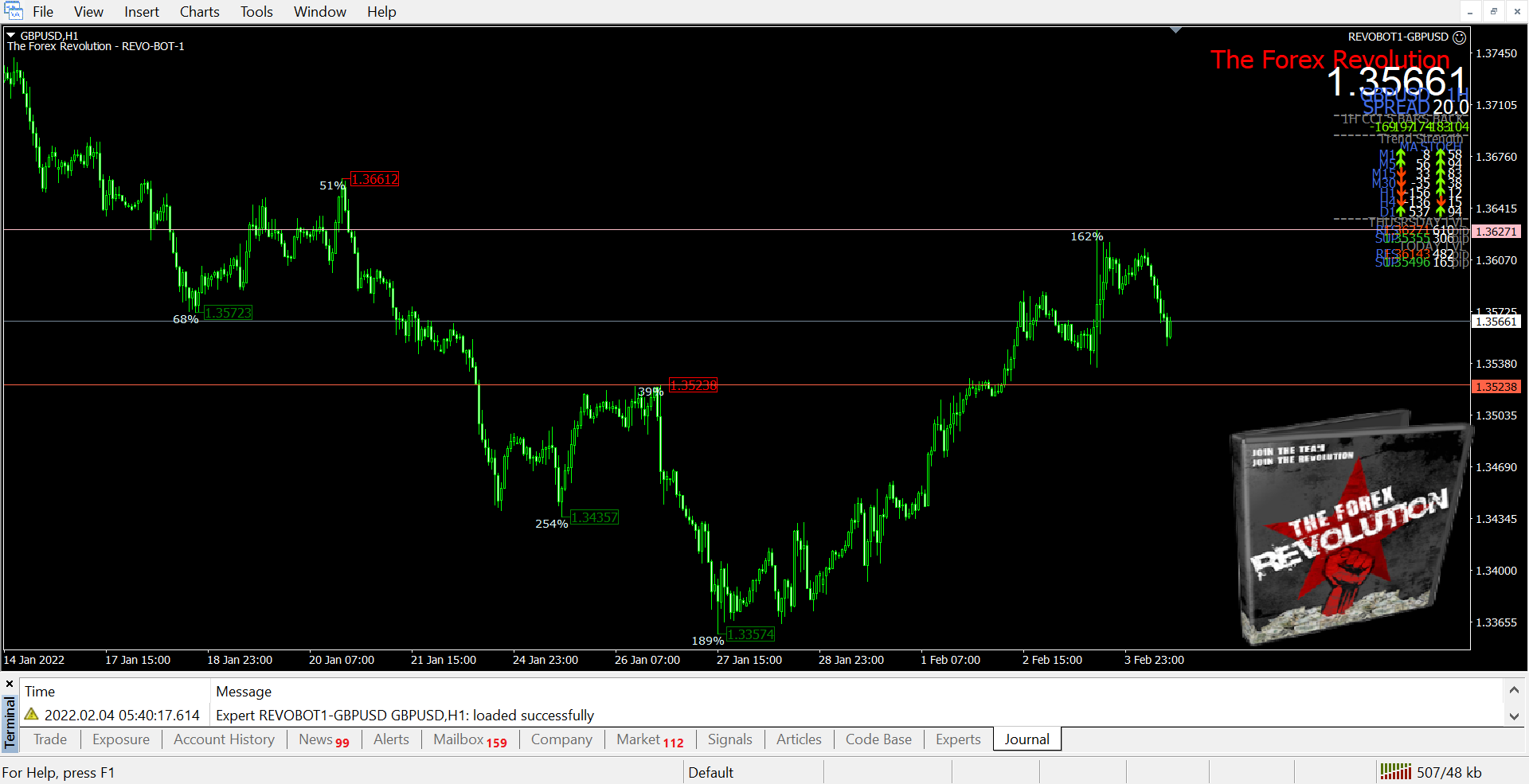Viewport: 1529px width, 784px height.
Task: Expand the GBPUSD,H1 chart title triangle
Action: point(11,36)
